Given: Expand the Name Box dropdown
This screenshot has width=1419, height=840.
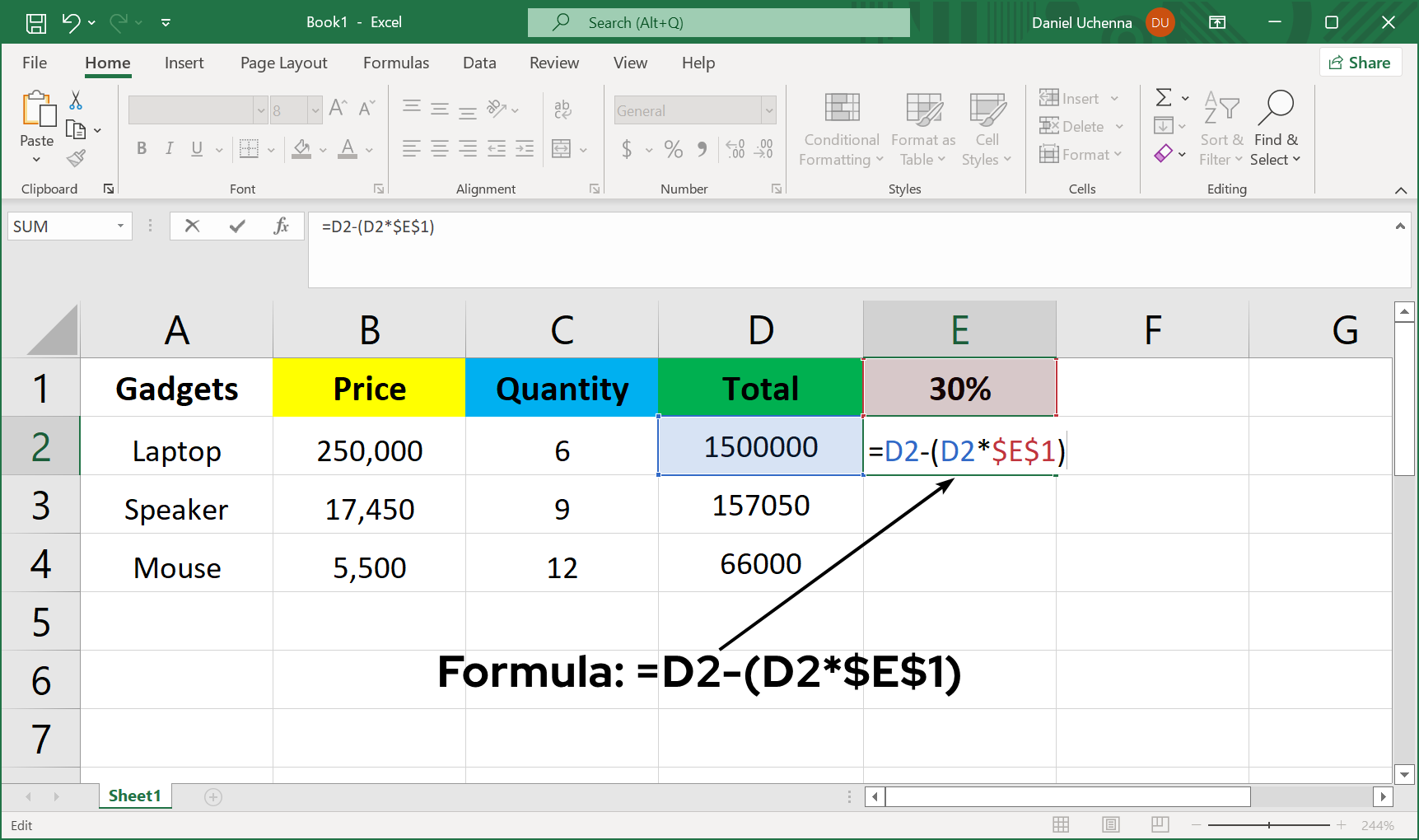Looking at the screenshot, I should 120,226.
